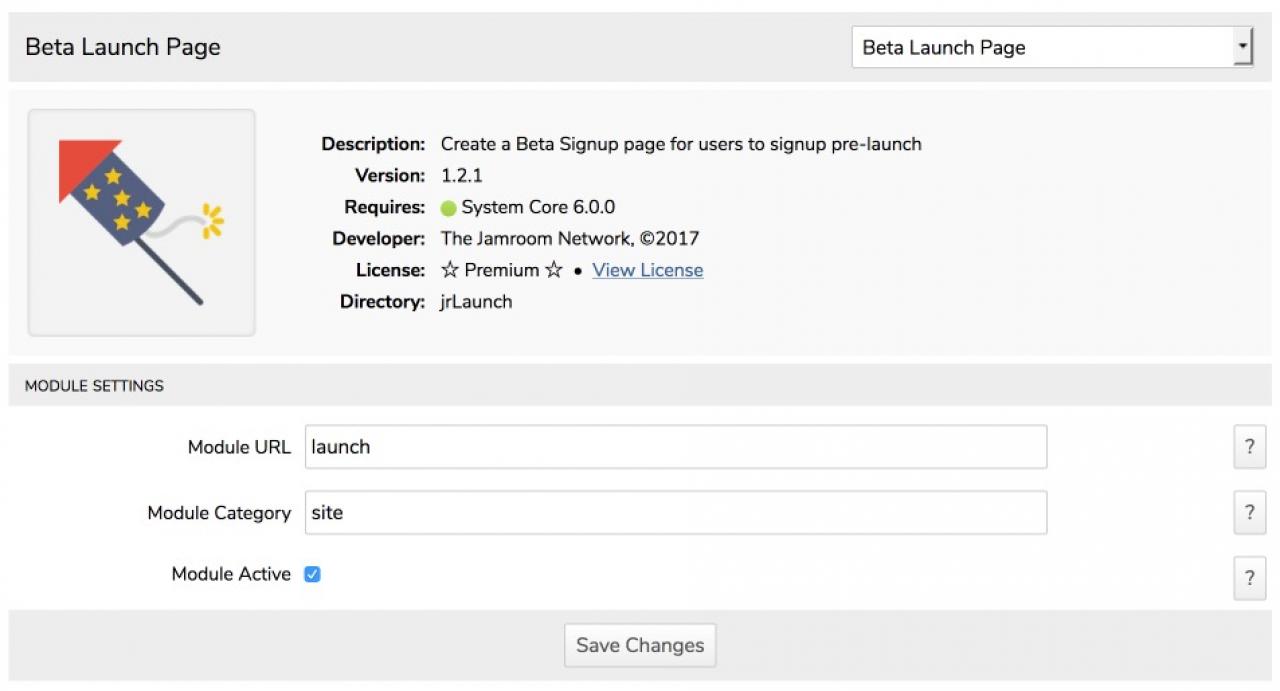Open help for Module Active setting
The height and width of the screenshot is (691, 1280).
(x=1249, y=578)
